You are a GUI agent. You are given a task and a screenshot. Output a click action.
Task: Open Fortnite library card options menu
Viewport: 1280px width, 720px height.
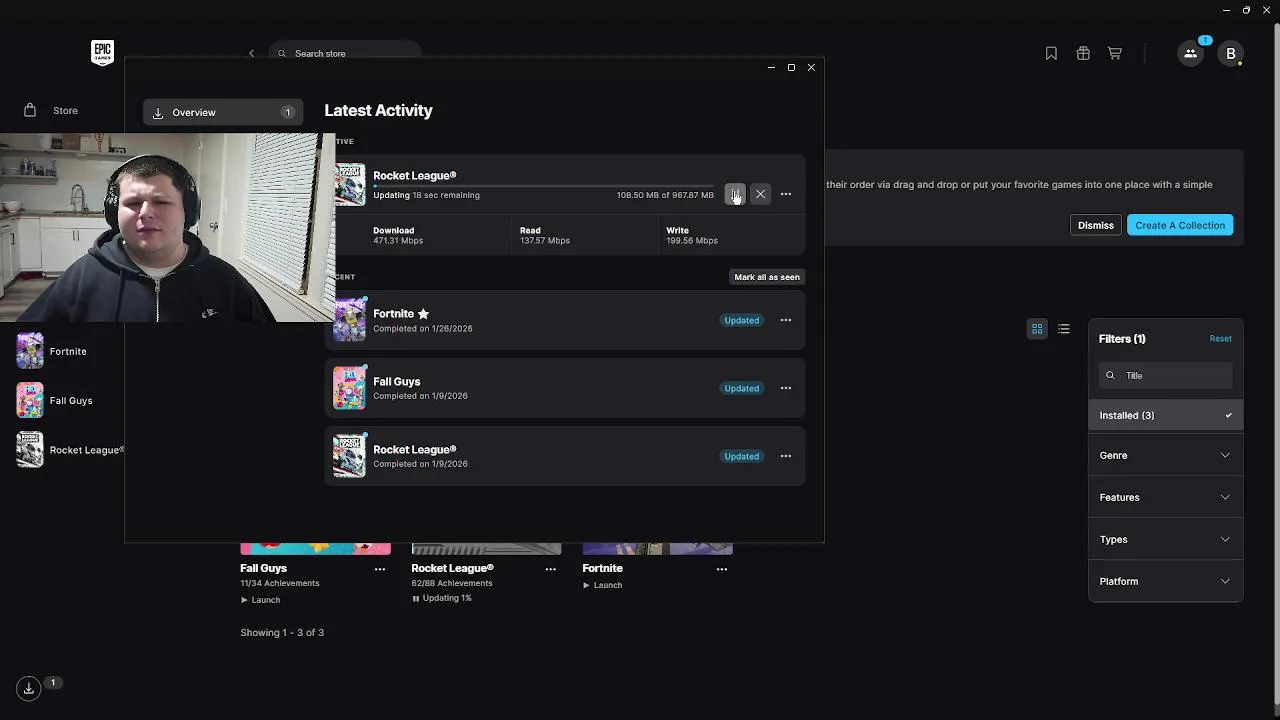pyautogui.click(x=722, y=569)
